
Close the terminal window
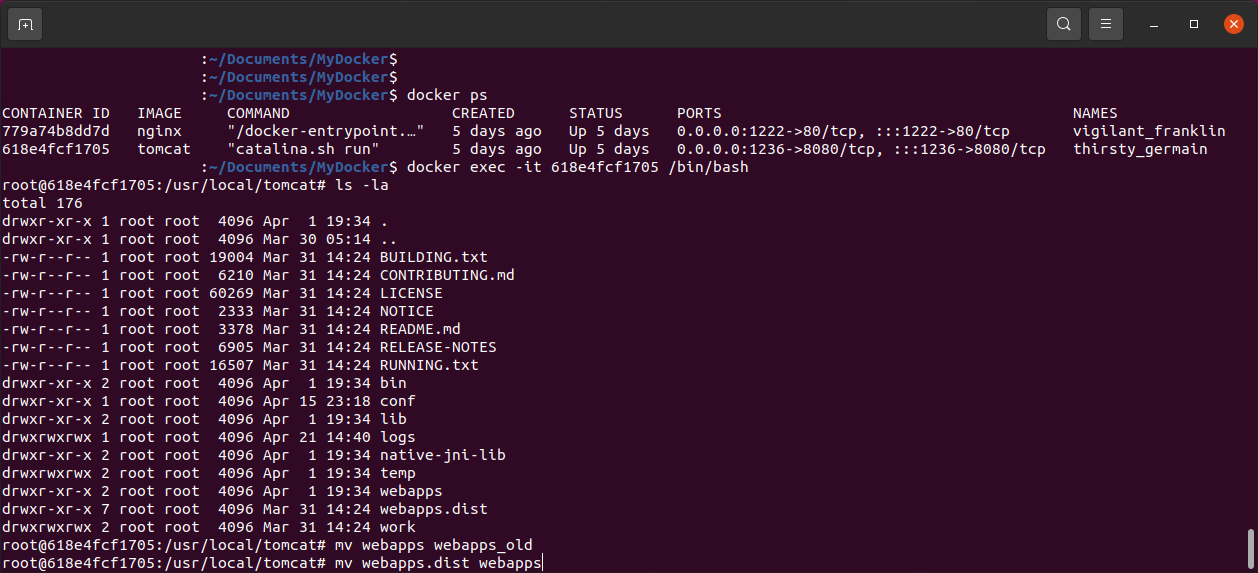click(1233, 23)
